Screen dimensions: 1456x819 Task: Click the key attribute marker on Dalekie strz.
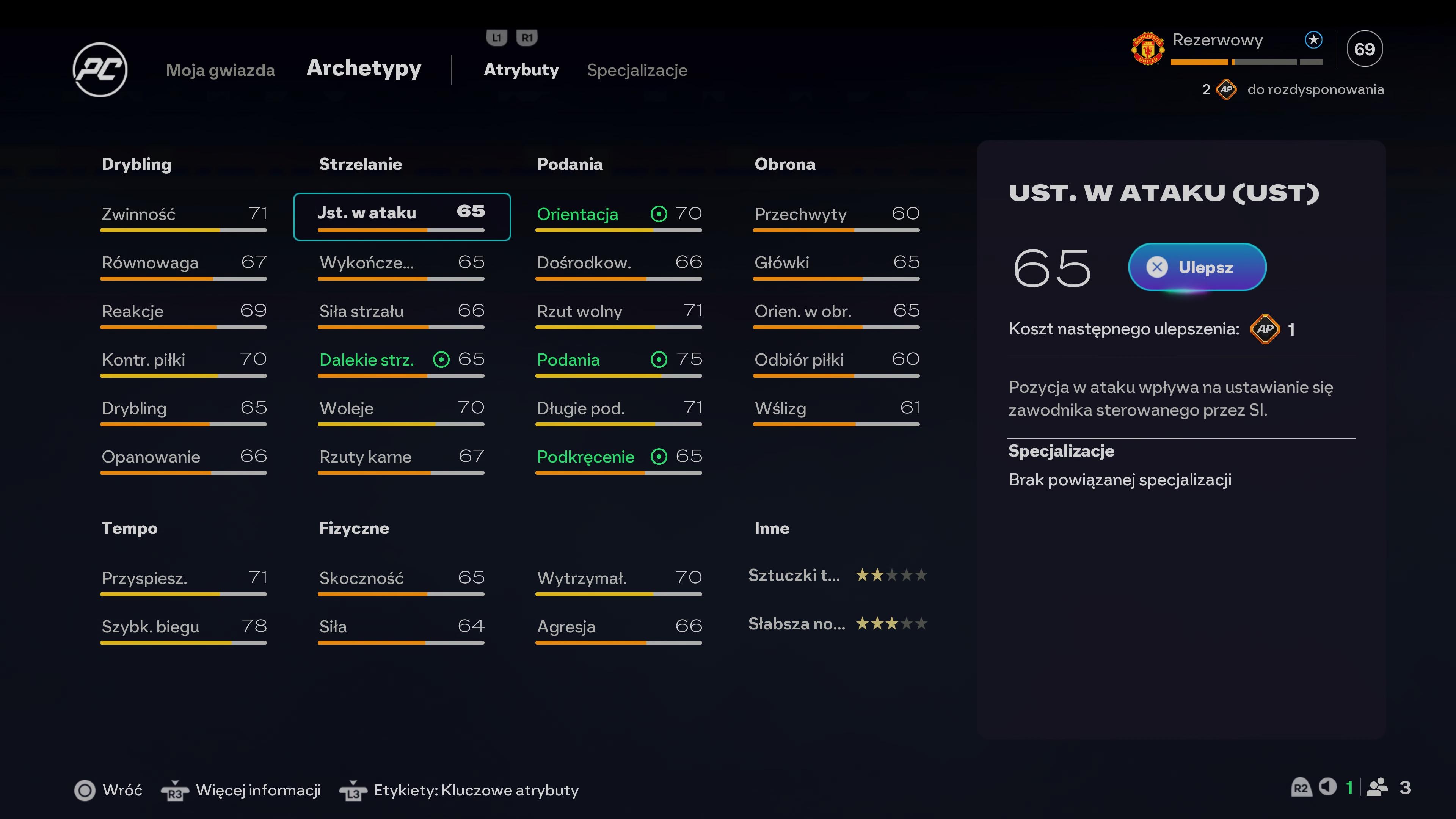(x=441, y=359)
